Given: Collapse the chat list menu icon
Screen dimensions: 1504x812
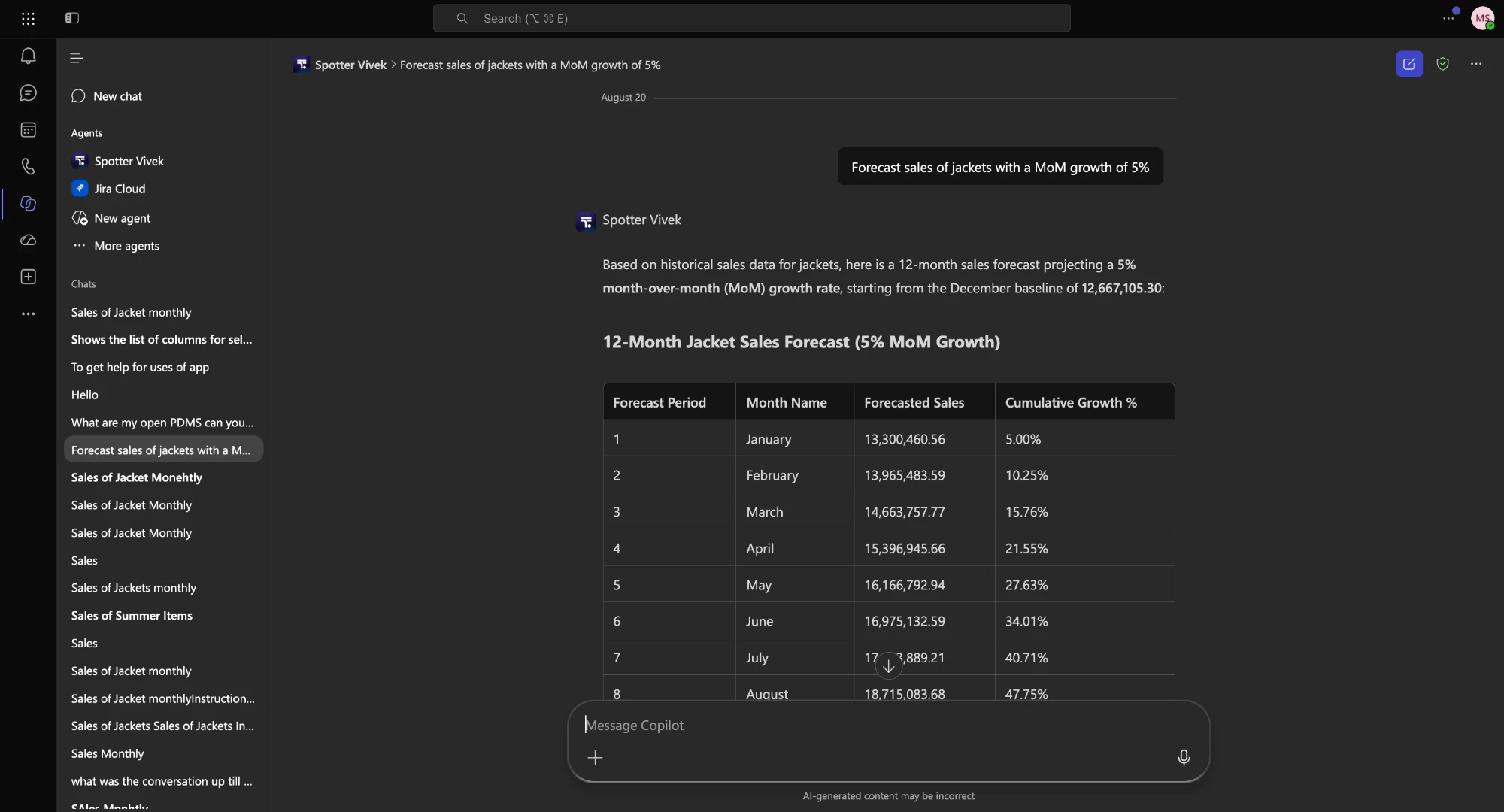Looking at the screenshot, I should (77, 58).
